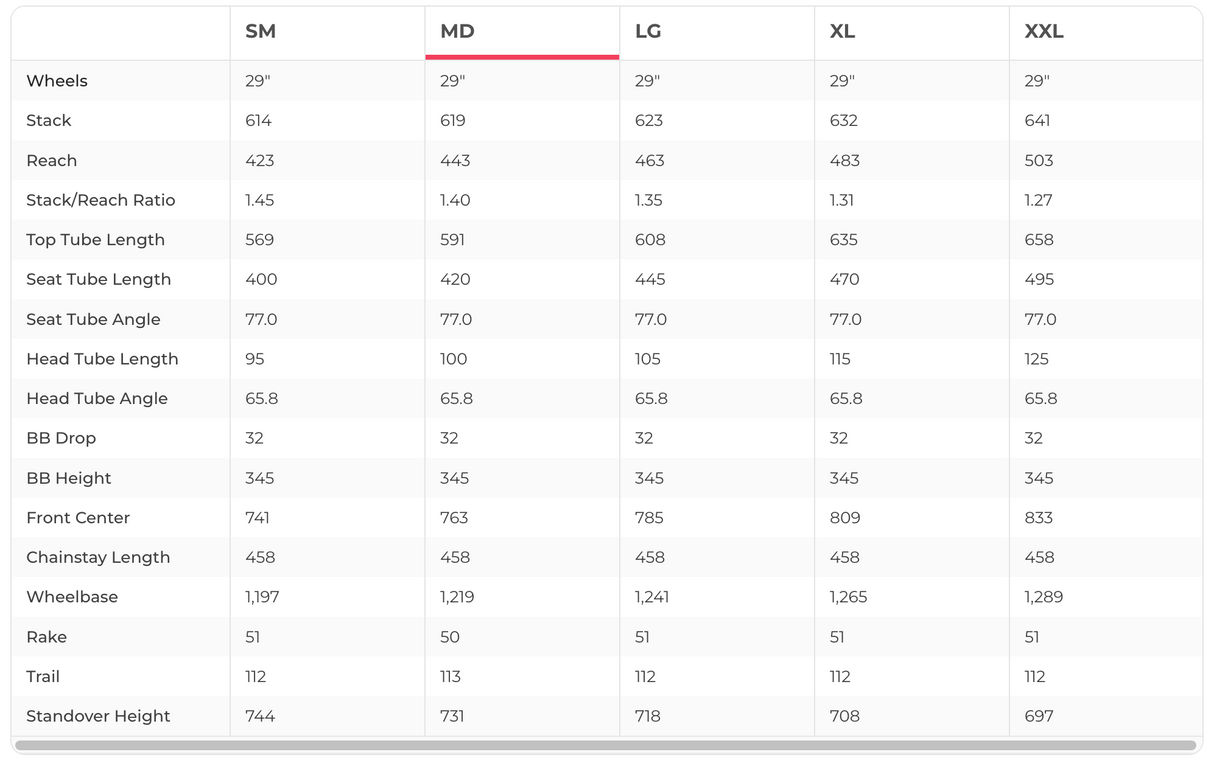Click the SM Stack value 614
This screenshot has width=1214, height=763.
258,121
